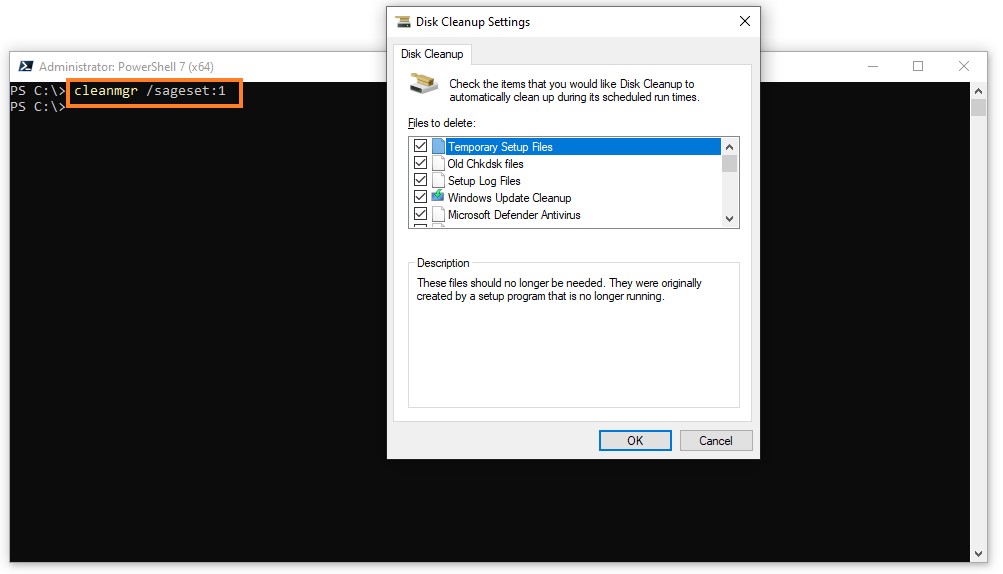Click the Old Chkdsk files document icon
The image size is (1003, 574).
tap(438, 163)
